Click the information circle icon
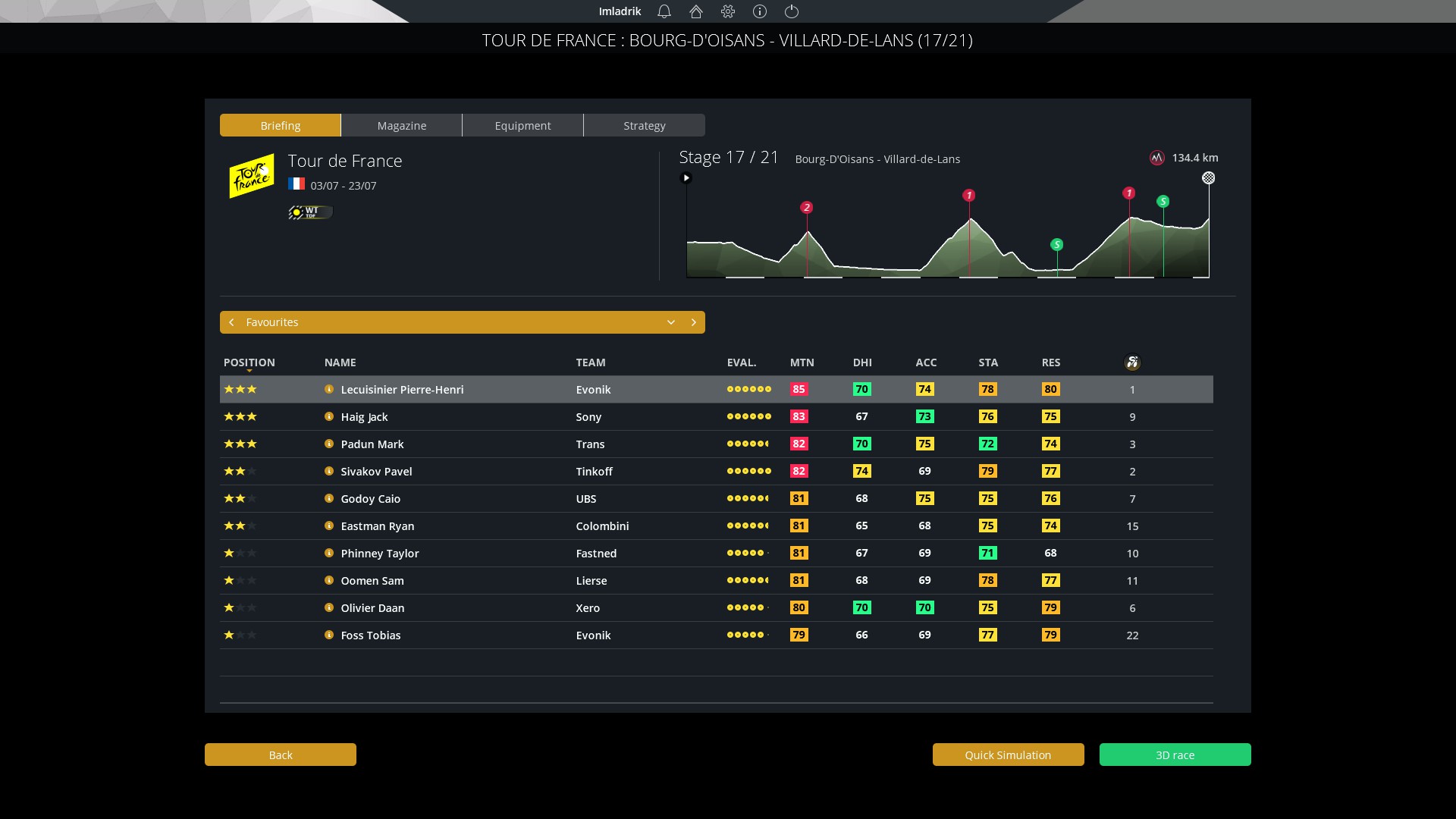This screenshot has width=1456, height=819. coord(760,11)
